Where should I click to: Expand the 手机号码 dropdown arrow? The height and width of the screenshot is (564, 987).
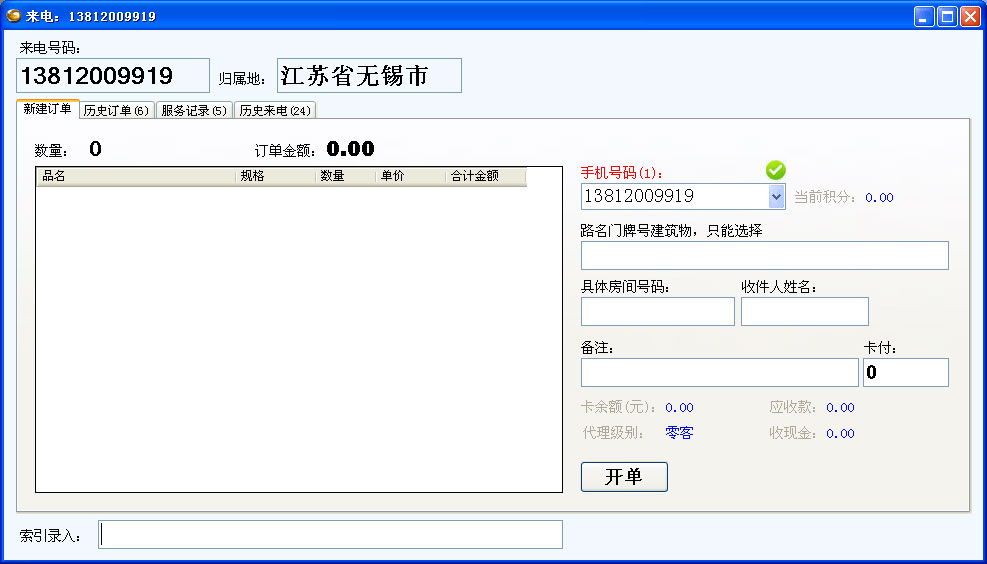coord(777,197)
